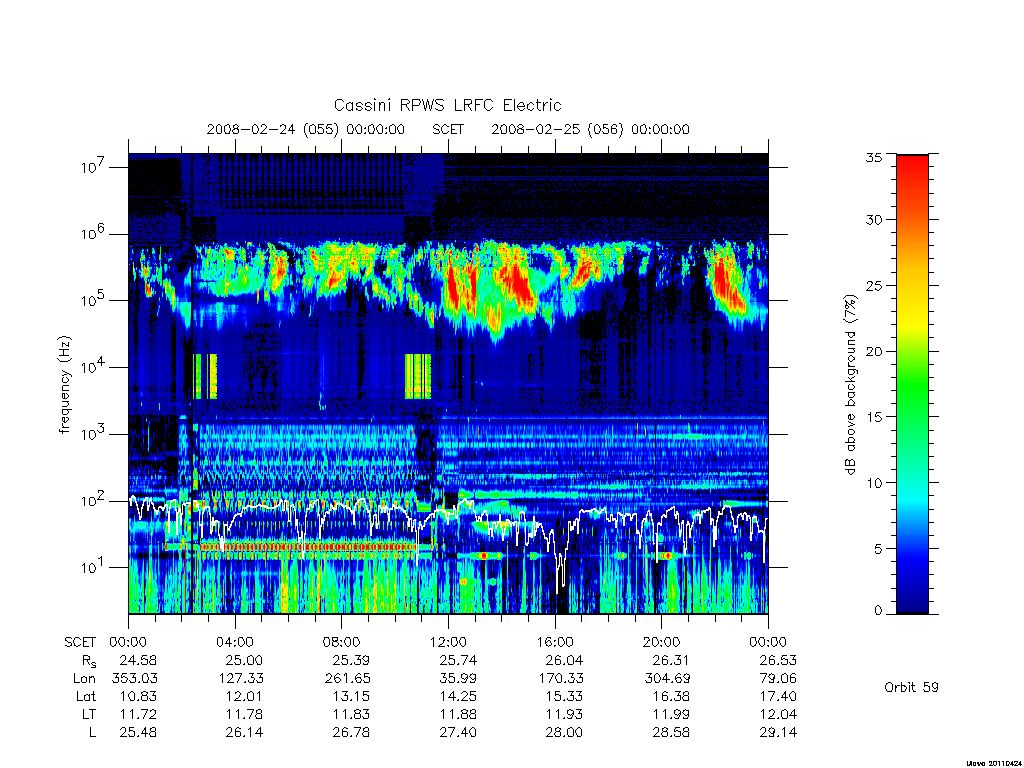Viewport: 1024px width, 768px height.
Task: Click the L value 28.00
Action: [564, 732]
